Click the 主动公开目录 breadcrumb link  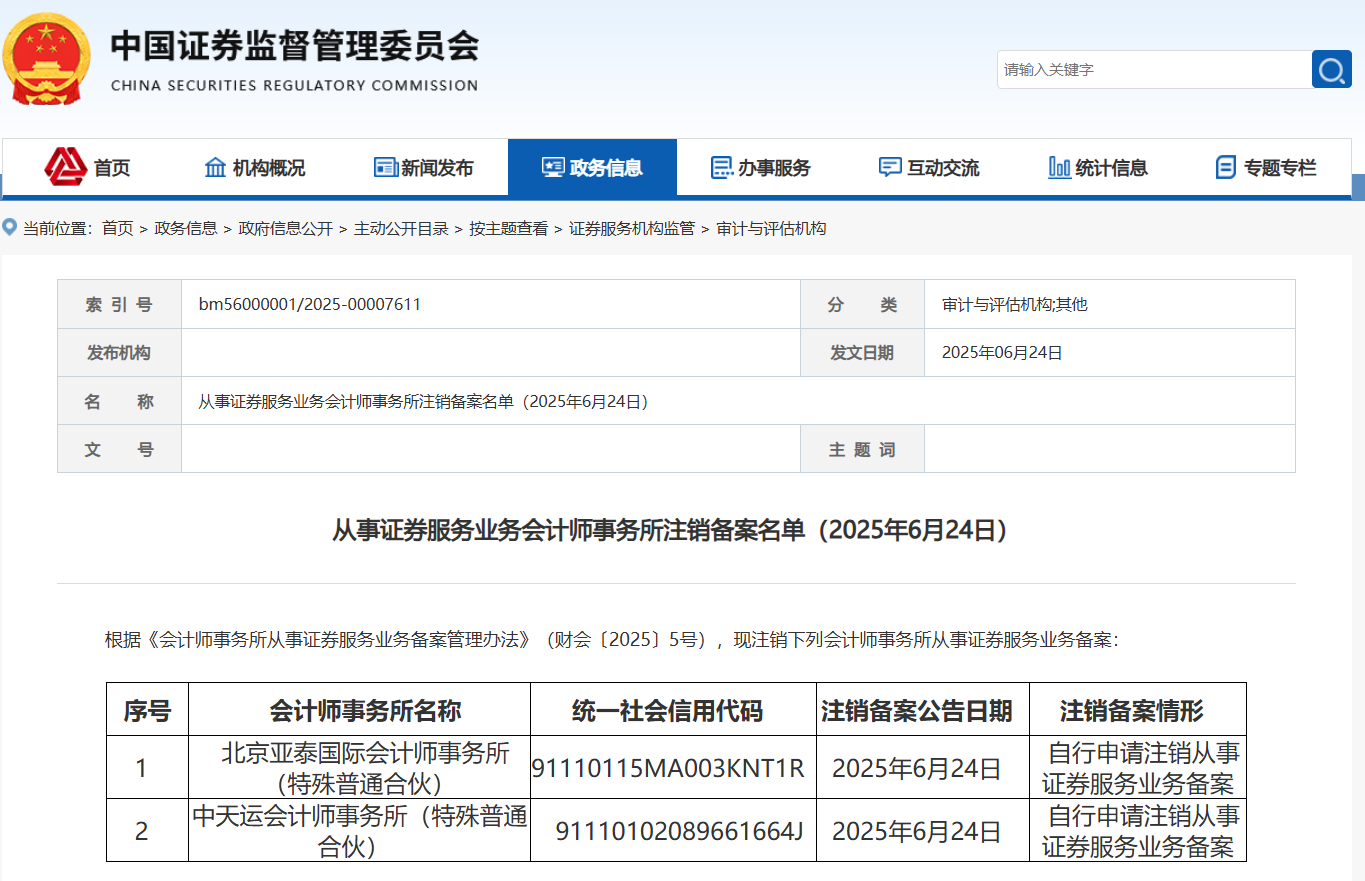coord(401,228)
